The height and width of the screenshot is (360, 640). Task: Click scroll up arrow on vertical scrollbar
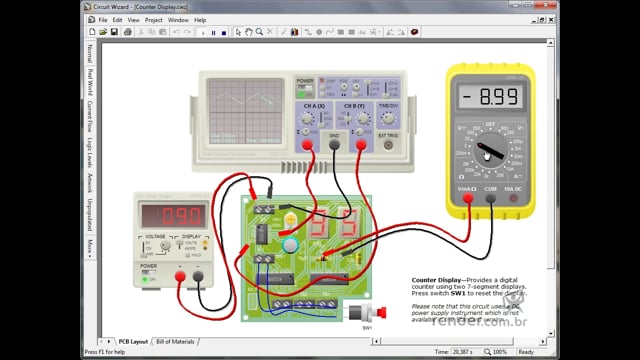click(551, 43)
